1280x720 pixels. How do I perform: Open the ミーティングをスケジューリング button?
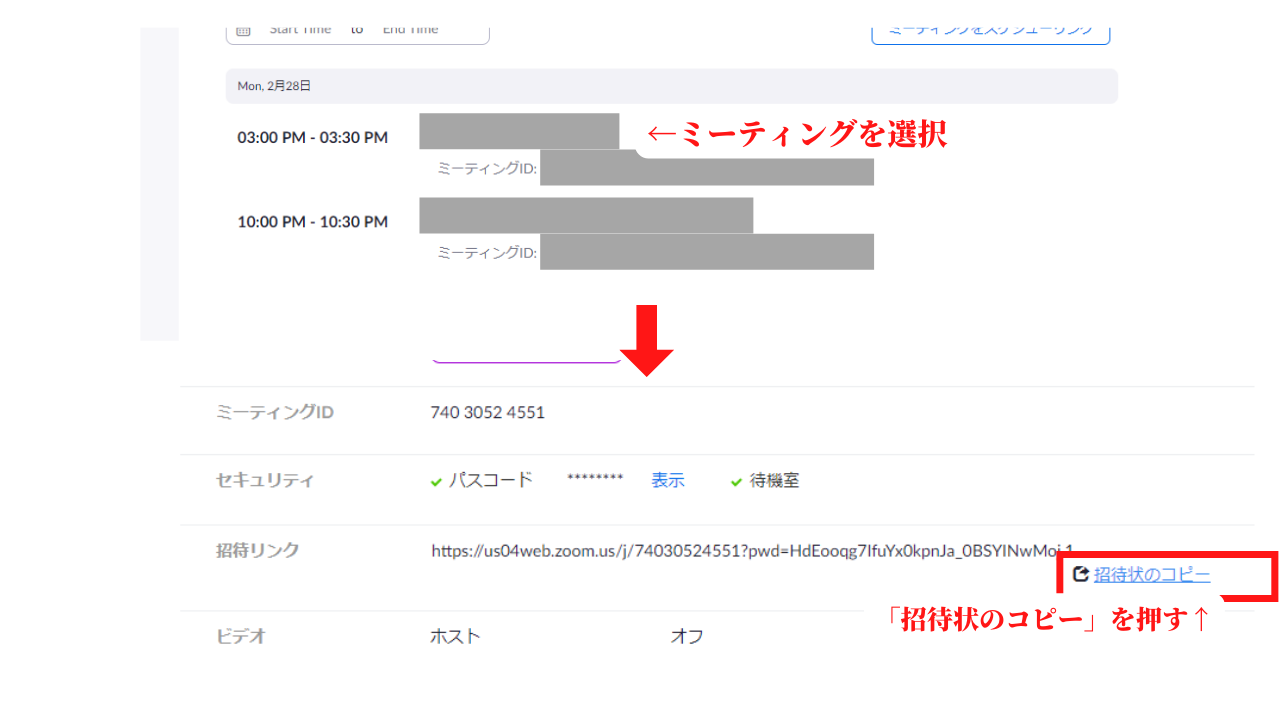coord(990,32)
